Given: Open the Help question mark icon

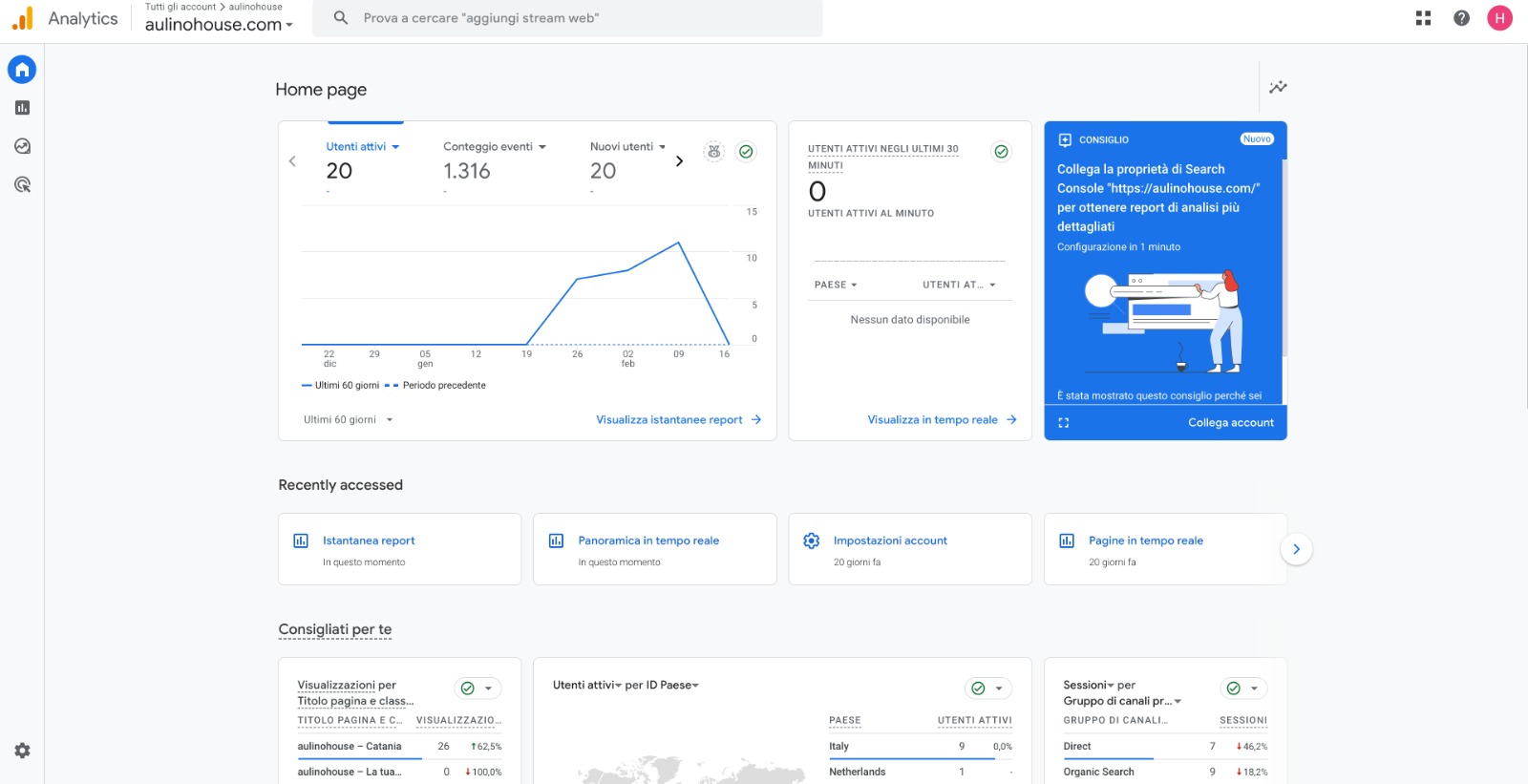Looking at the screenshot, I should (x=1461, y=18).
